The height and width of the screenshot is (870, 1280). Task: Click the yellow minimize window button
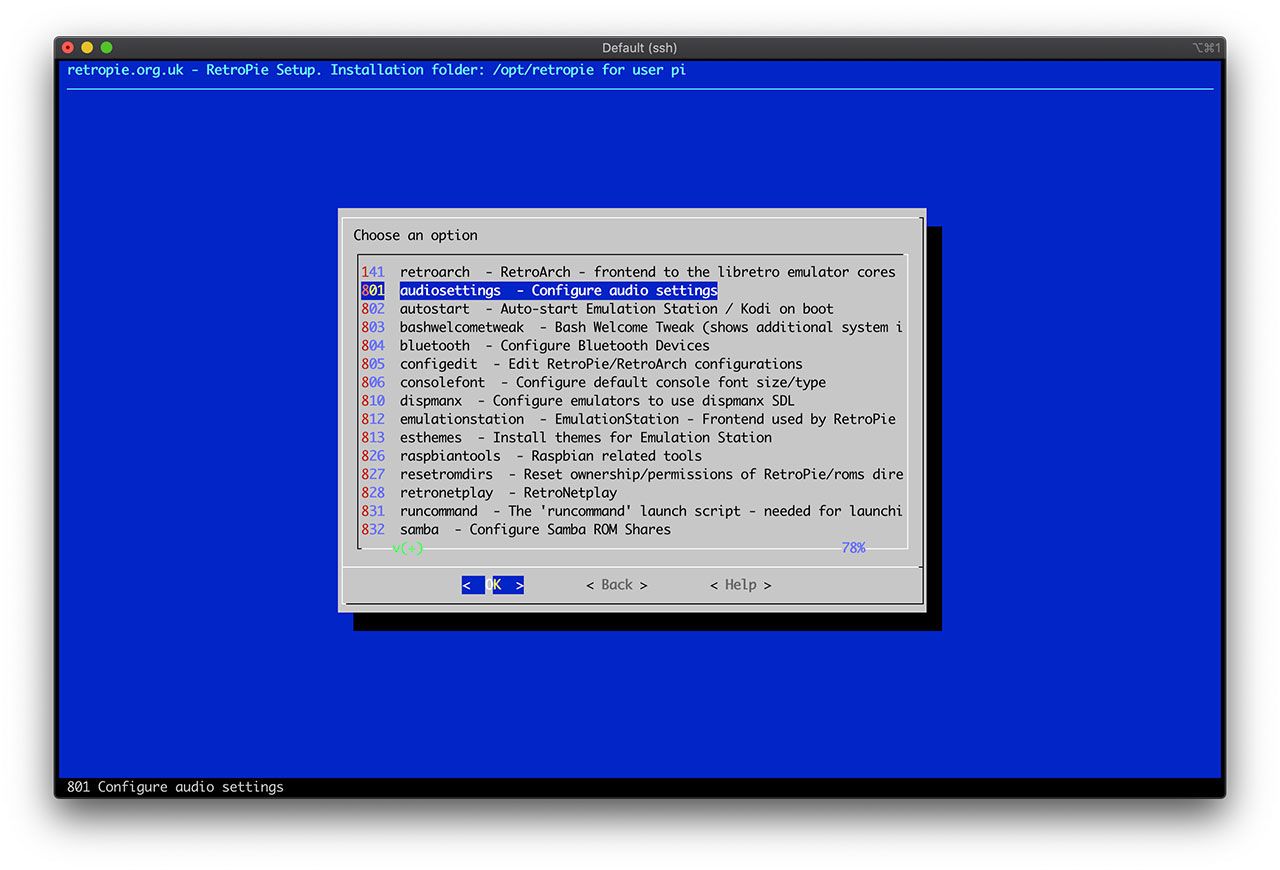(87, 48)
